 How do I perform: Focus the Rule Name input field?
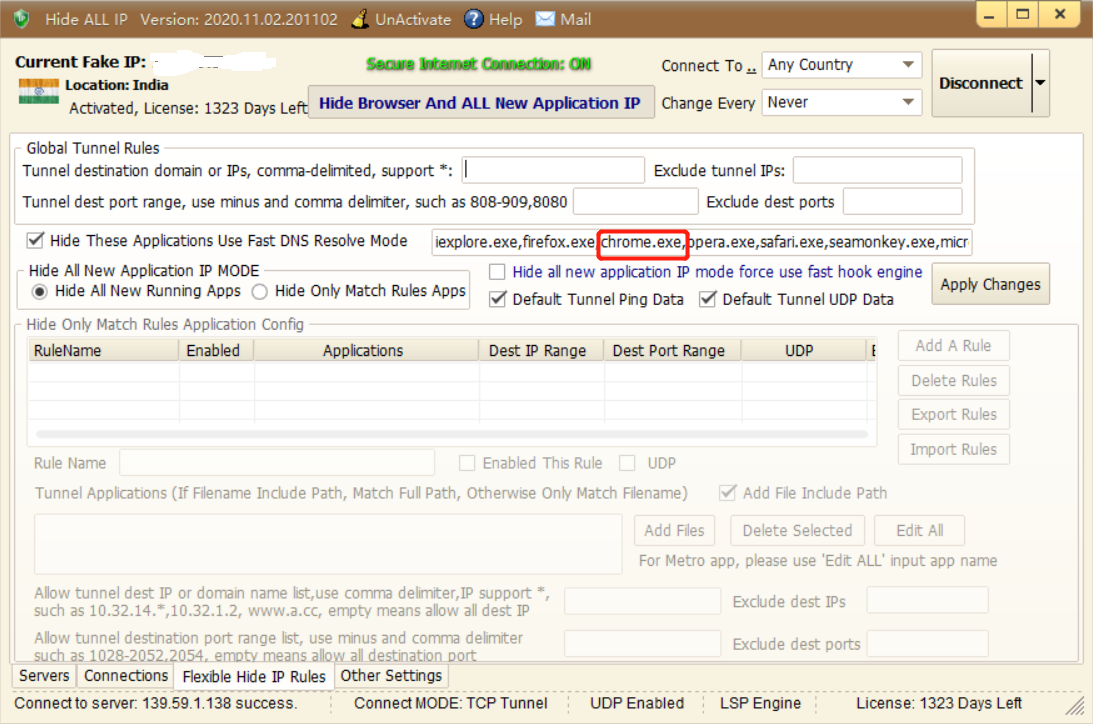277,463
